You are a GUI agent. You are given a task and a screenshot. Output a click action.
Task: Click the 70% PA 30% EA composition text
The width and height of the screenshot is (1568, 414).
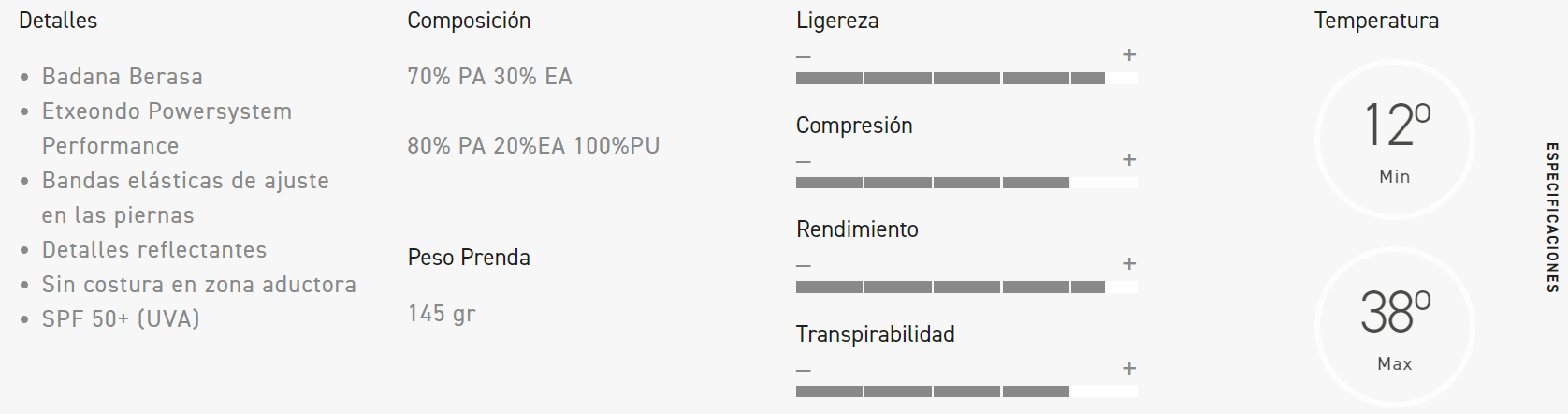[489, 77]
